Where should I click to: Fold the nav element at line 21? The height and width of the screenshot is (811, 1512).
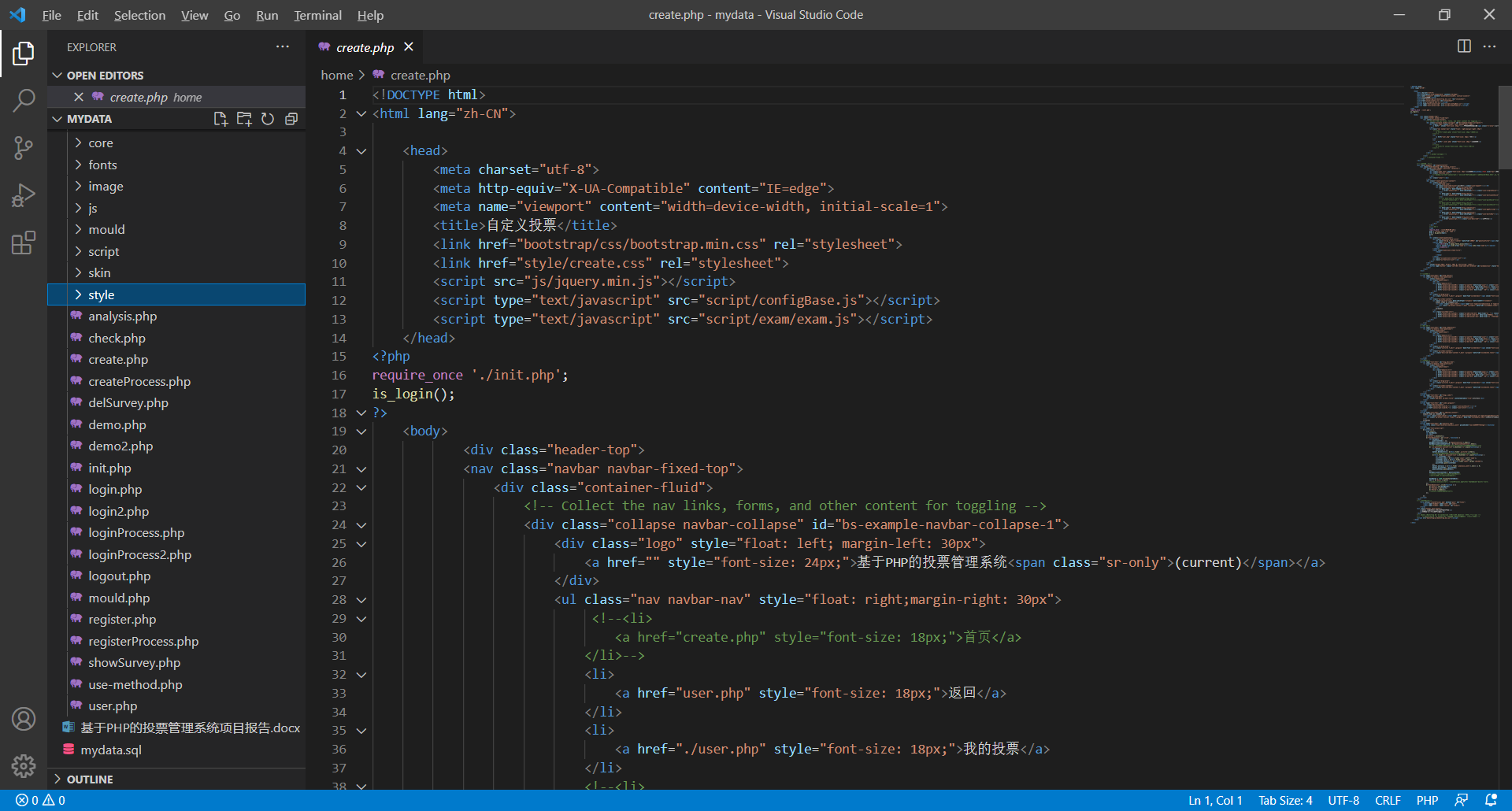(361, 469)
